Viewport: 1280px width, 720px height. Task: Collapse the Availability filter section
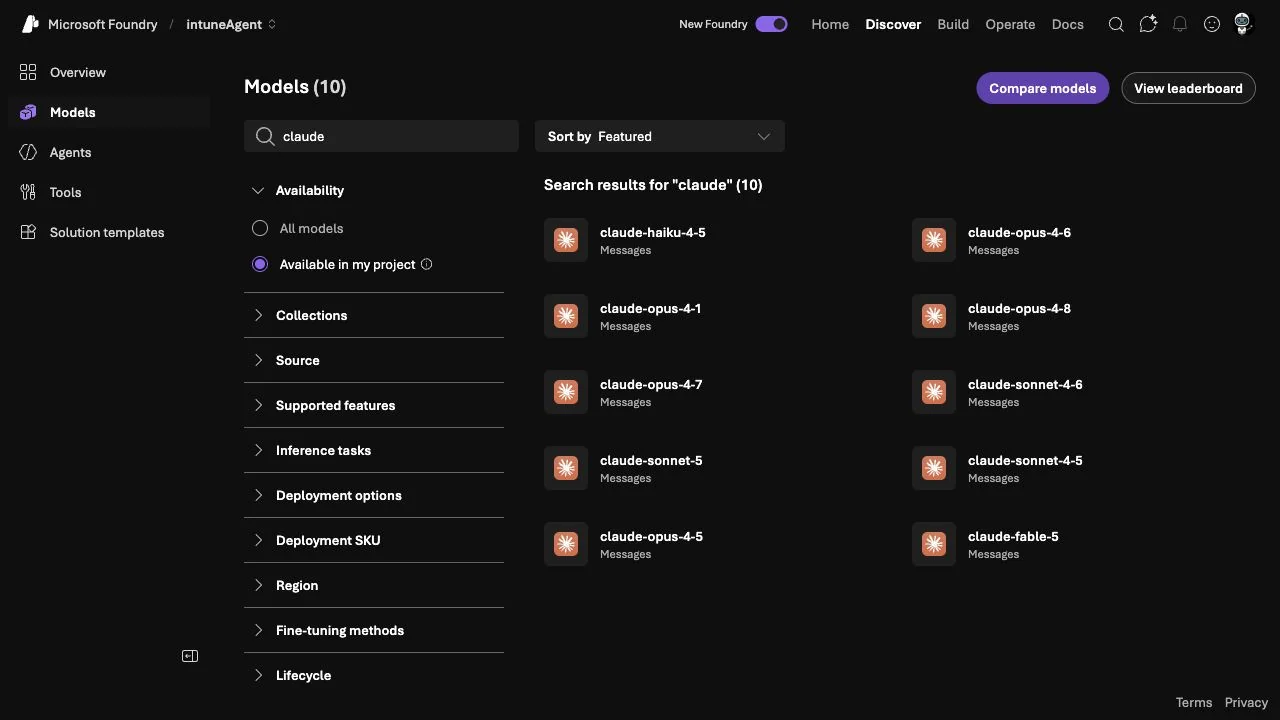coord(374,190)
